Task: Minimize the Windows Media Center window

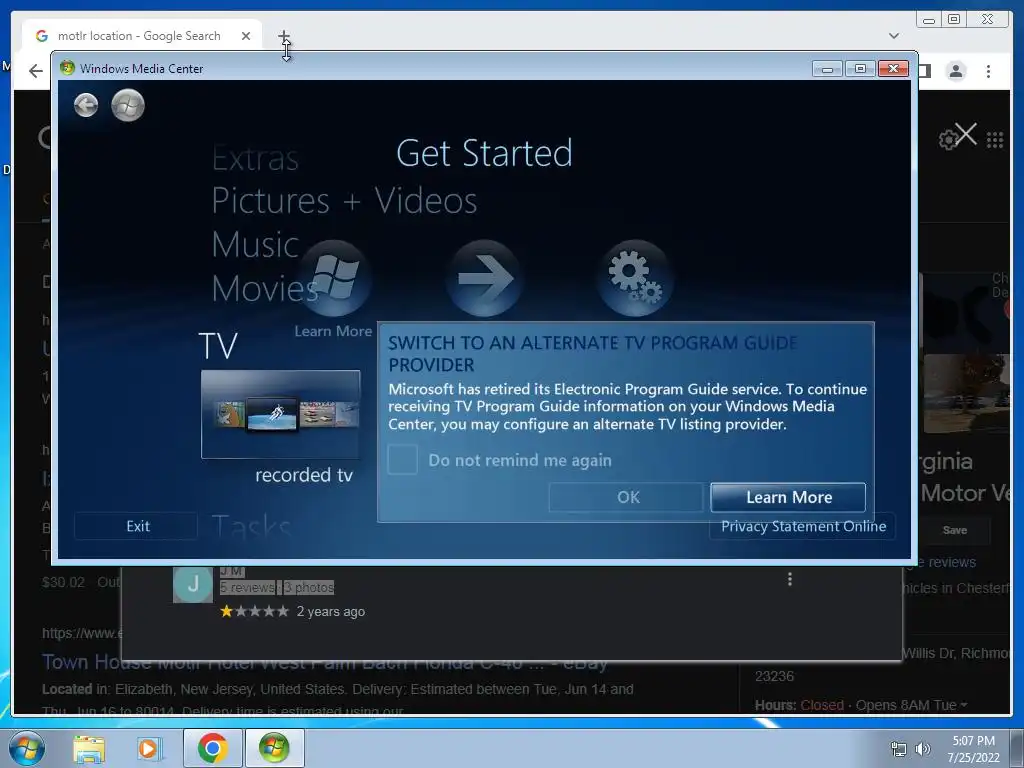Action: pyautogui.click(x=828, y=69)
